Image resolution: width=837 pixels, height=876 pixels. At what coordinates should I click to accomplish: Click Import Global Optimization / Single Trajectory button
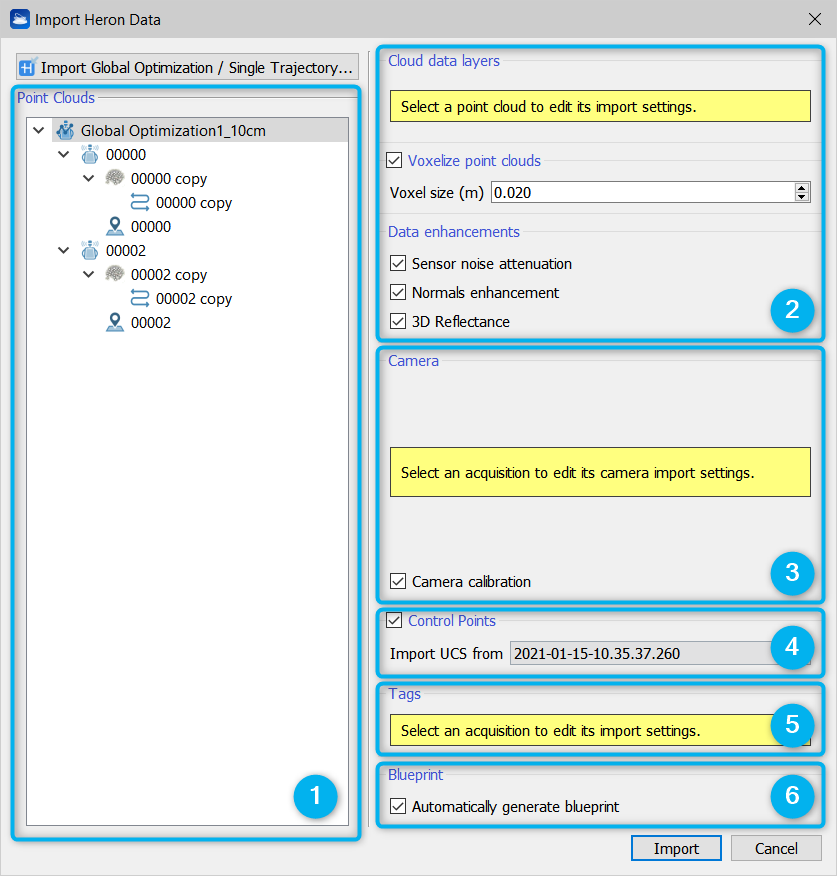point(187,68)
